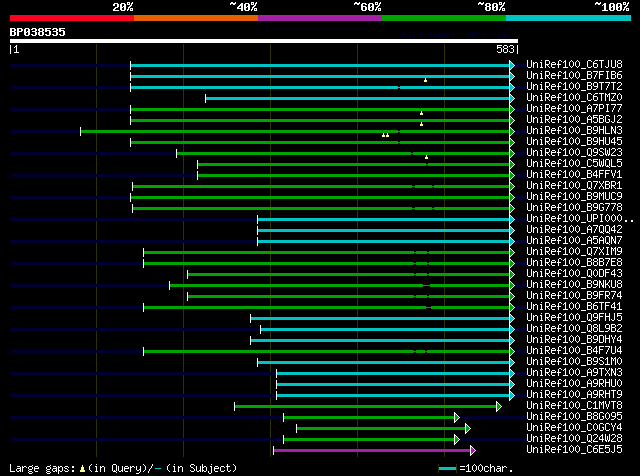Click the UniRef100_A9TXN3 label
Screen dimensions: 640x476
574,373
